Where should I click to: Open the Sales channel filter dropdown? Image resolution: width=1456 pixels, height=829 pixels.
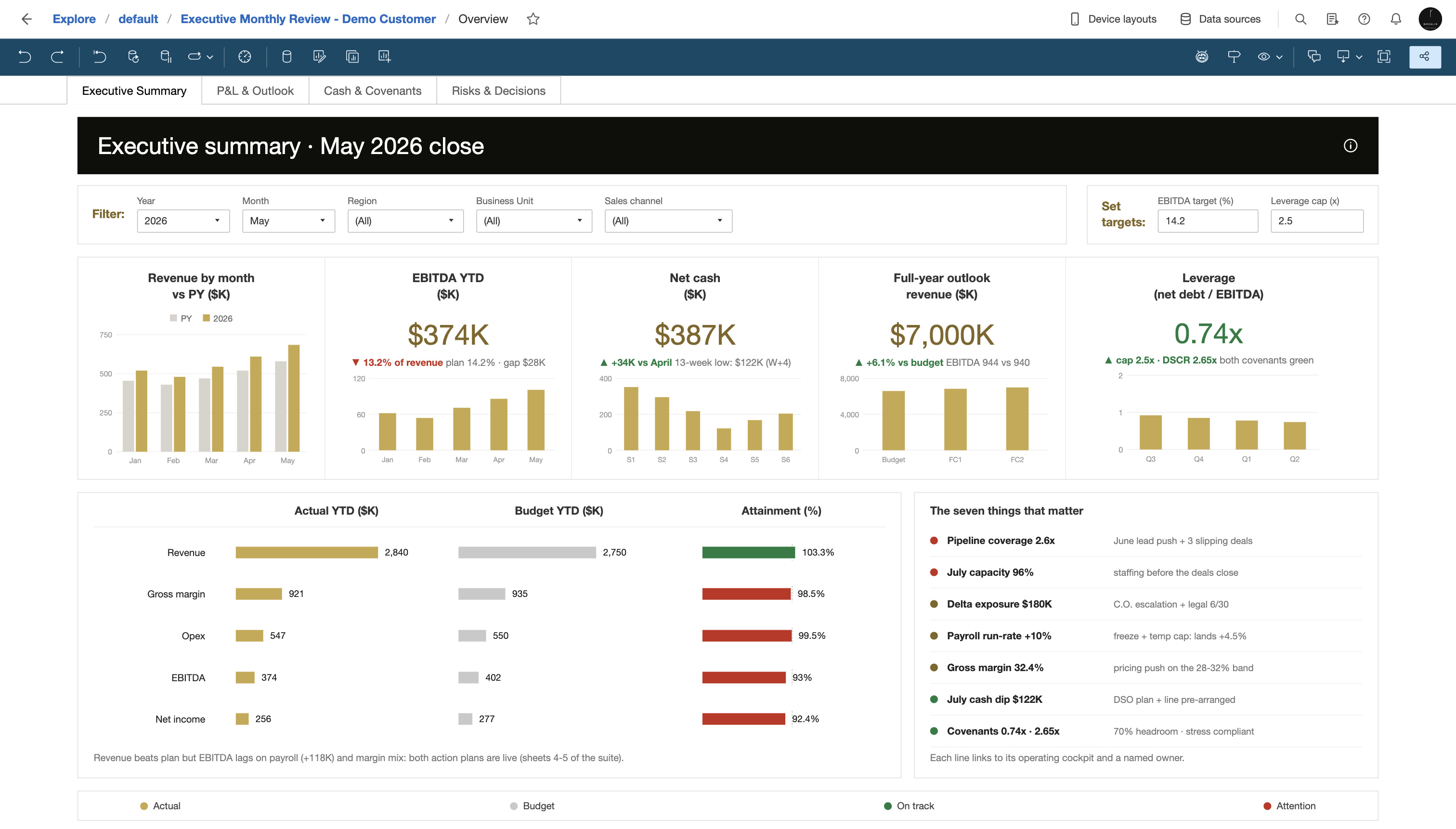coord(668,221)
